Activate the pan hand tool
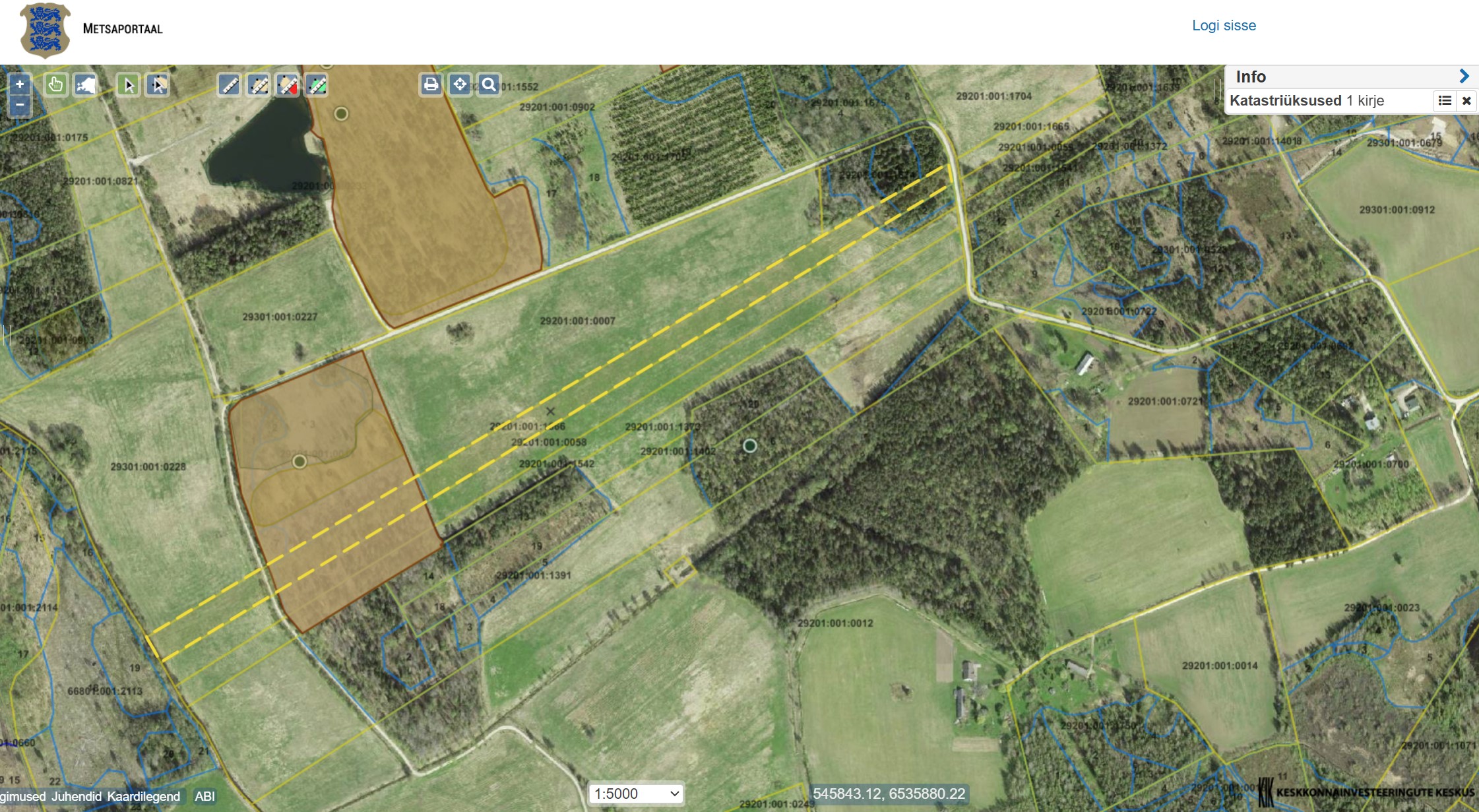This screenshot has width=1479, height=812. coord(55,85)
